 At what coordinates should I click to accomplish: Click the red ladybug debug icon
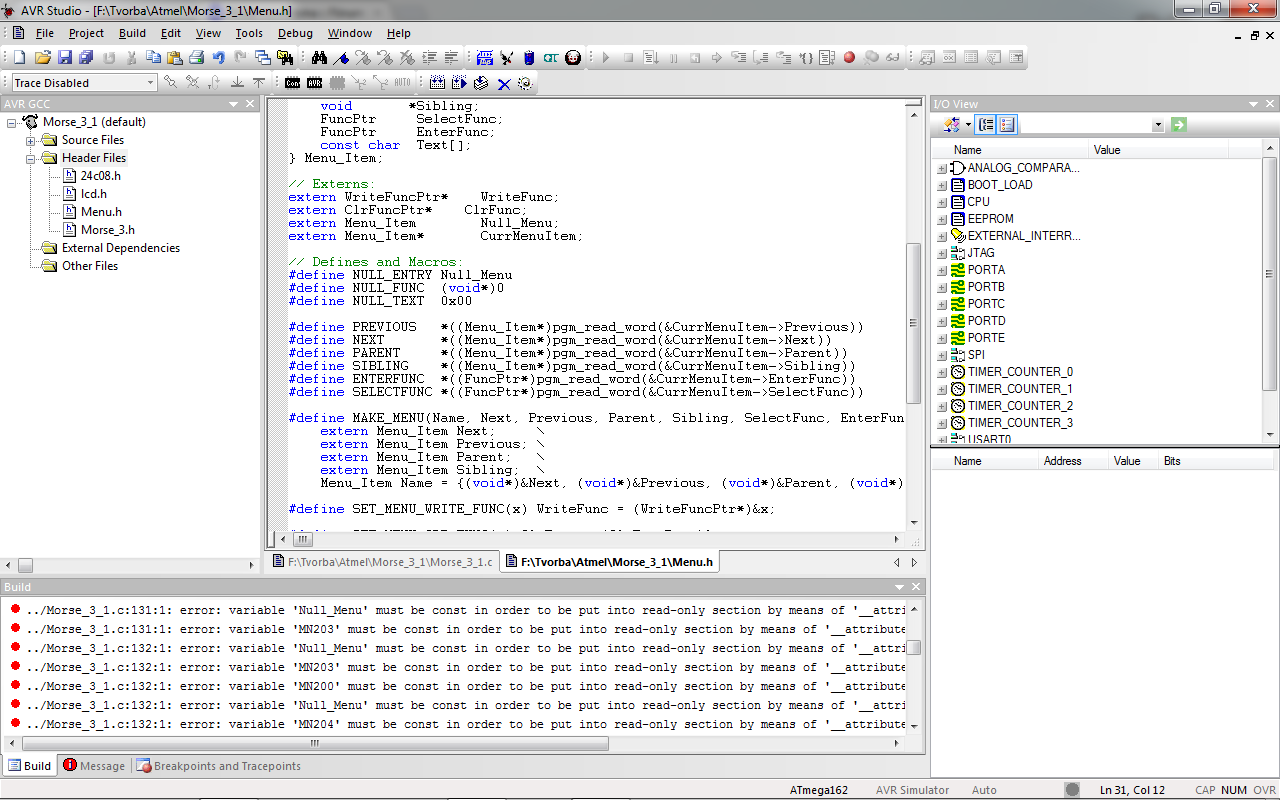pos(573,57)
